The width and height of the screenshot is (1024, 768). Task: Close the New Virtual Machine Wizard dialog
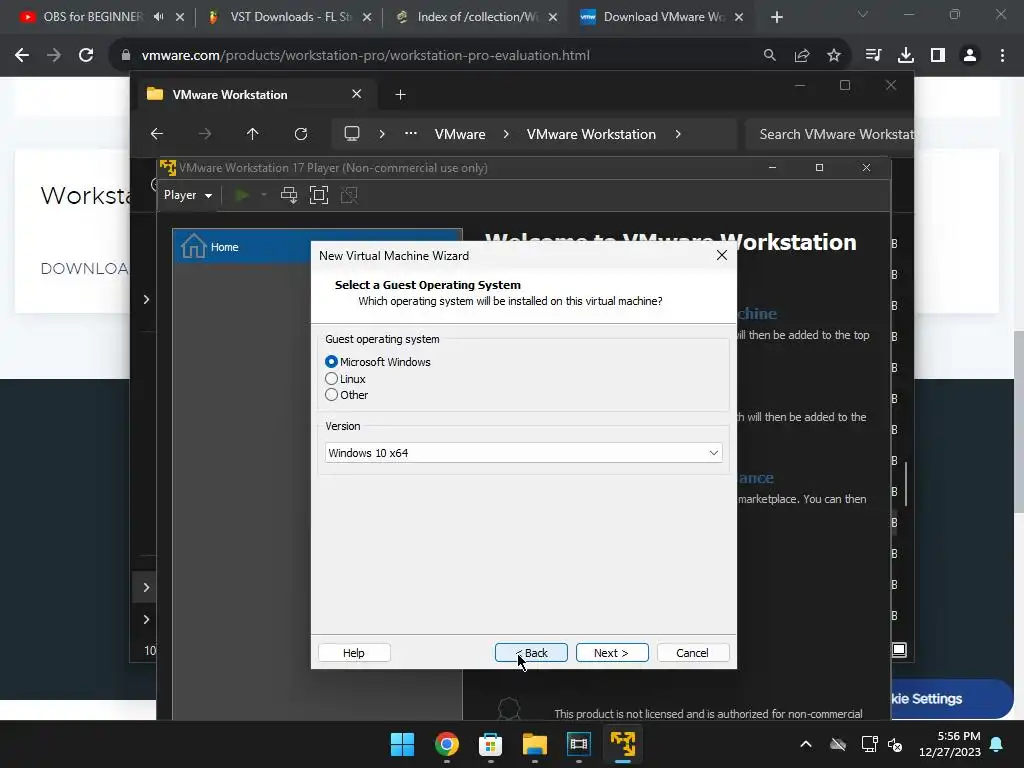tap(722, 255)
